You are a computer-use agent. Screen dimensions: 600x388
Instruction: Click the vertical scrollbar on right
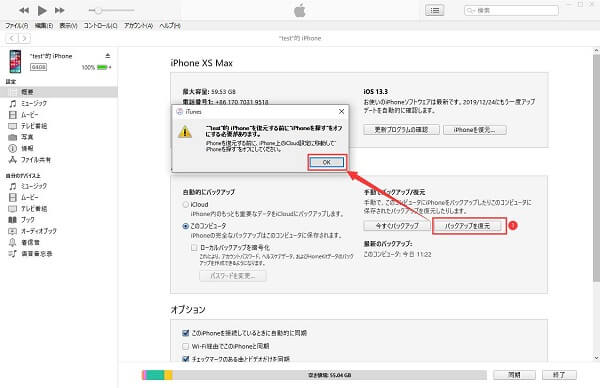pyautogui.click(x=596, y=168)
